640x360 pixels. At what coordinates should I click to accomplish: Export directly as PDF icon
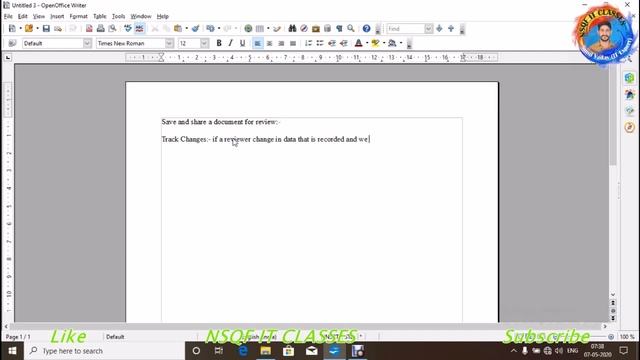[89, 29]
